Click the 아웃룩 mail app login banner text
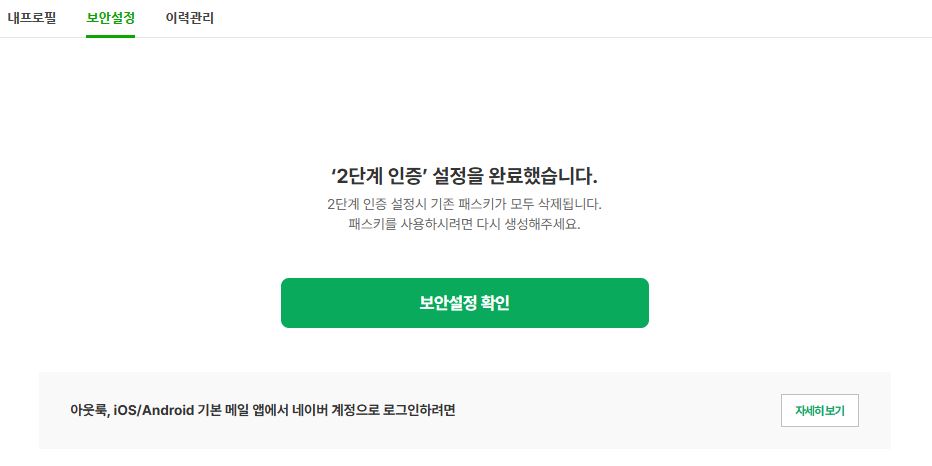 pos(269,410)
